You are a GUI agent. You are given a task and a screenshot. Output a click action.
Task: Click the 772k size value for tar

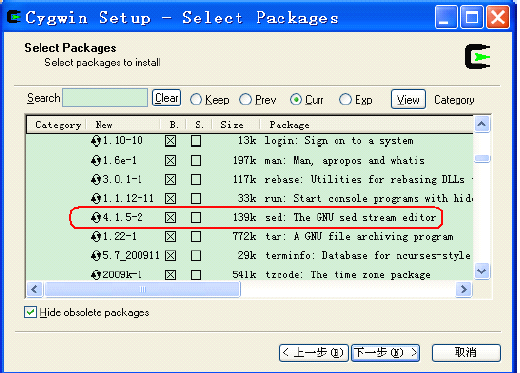pos(244,237)
